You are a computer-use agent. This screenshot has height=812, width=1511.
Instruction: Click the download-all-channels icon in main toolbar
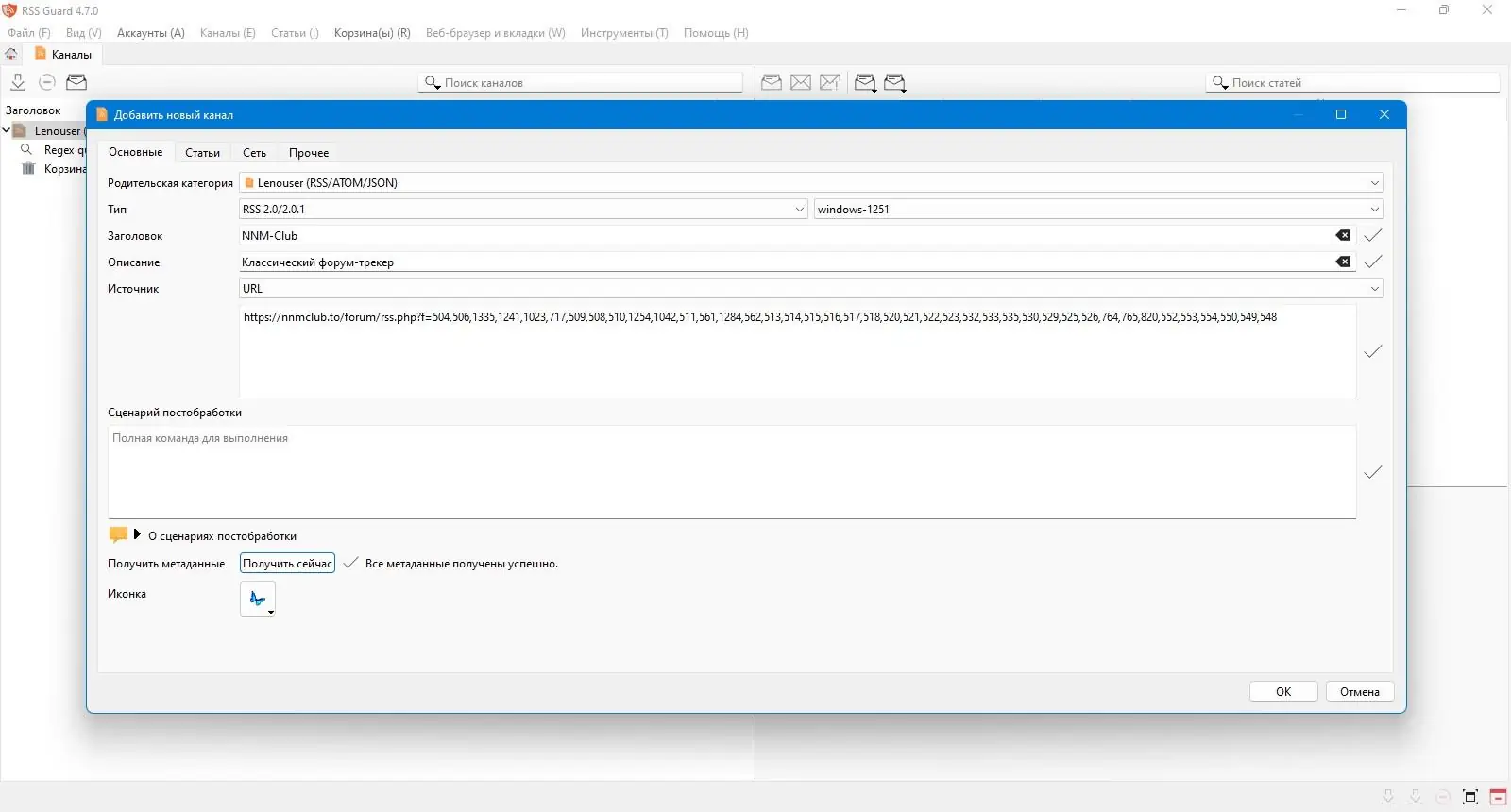pyautogui.click(x=18, y=82)
